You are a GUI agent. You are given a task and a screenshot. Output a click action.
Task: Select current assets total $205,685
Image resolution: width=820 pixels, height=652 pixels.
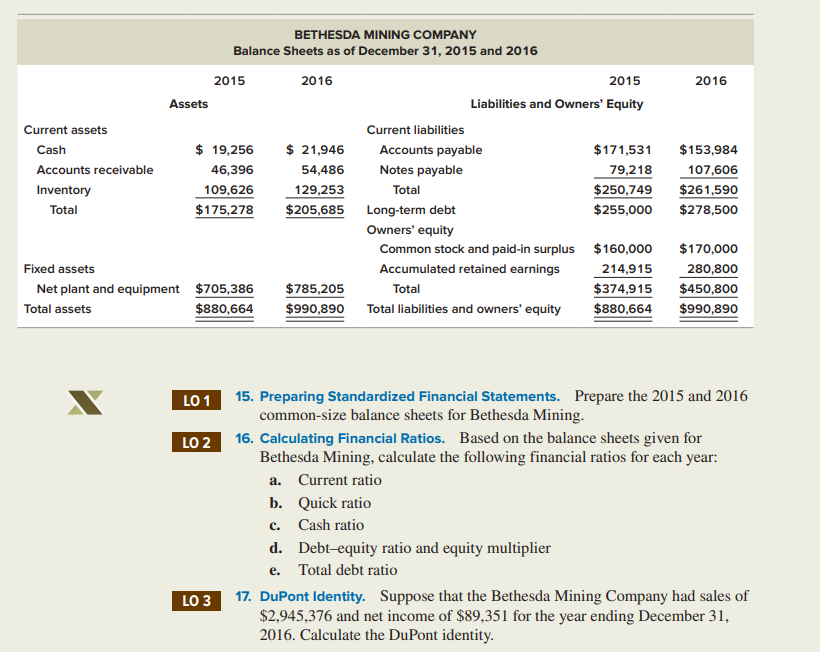tap(315, 210)
